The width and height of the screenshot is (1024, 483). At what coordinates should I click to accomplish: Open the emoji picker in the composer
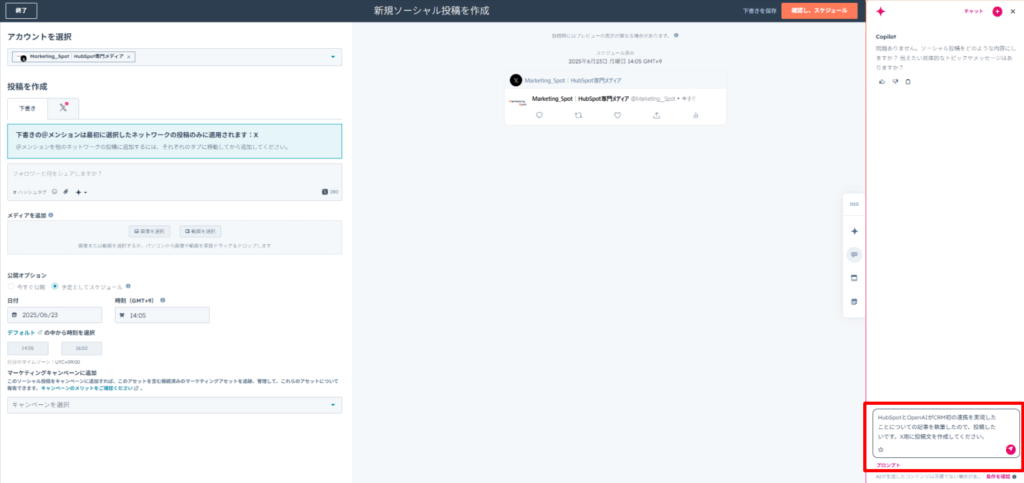click(x=55, y=192)
